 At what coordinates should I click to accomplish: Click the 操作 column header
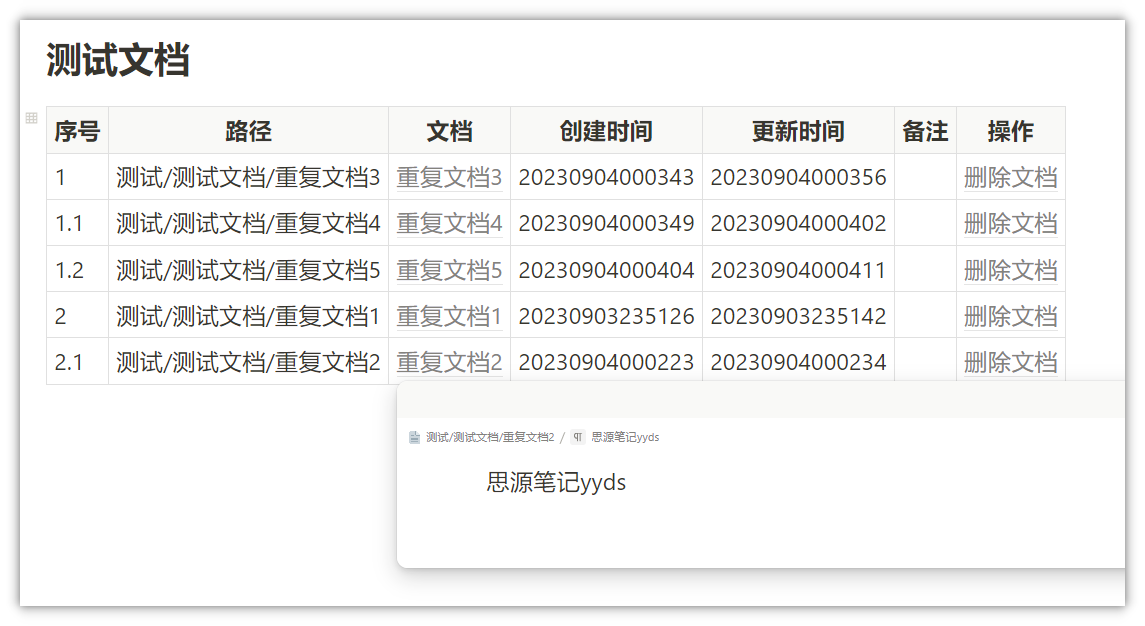pyautogui.click(x=1011, y=131)
